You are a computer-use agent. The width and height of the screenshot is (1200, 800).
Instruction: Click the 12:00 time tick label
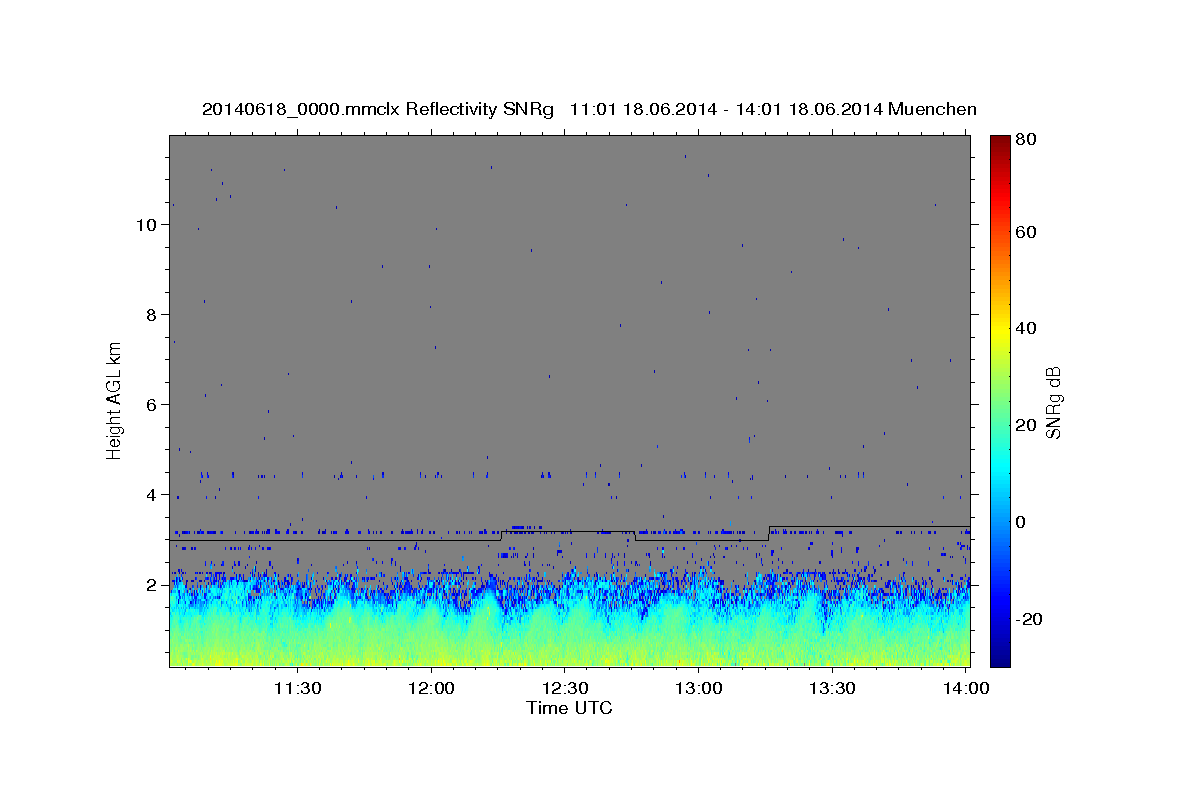click(x=432, y=688)
